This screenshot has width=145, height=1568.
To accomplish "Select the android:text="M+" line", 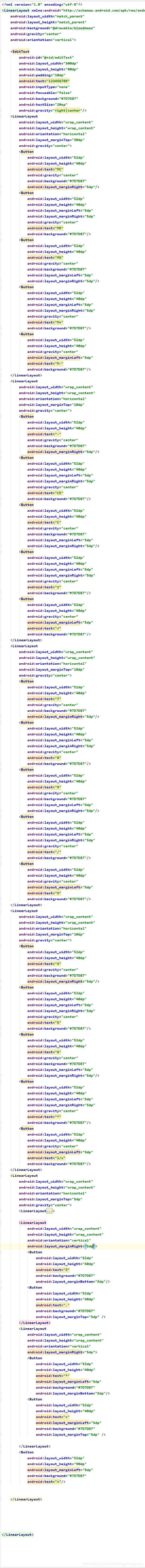I will [45, 322].
